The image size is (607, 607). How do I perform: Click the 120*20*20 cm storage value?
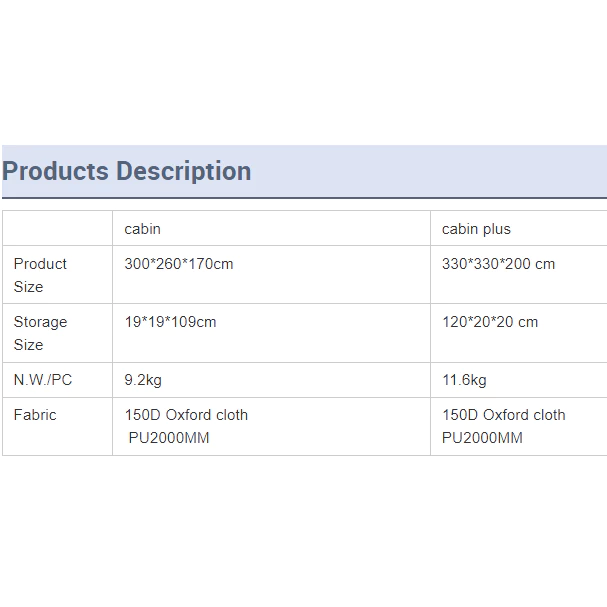490,322
